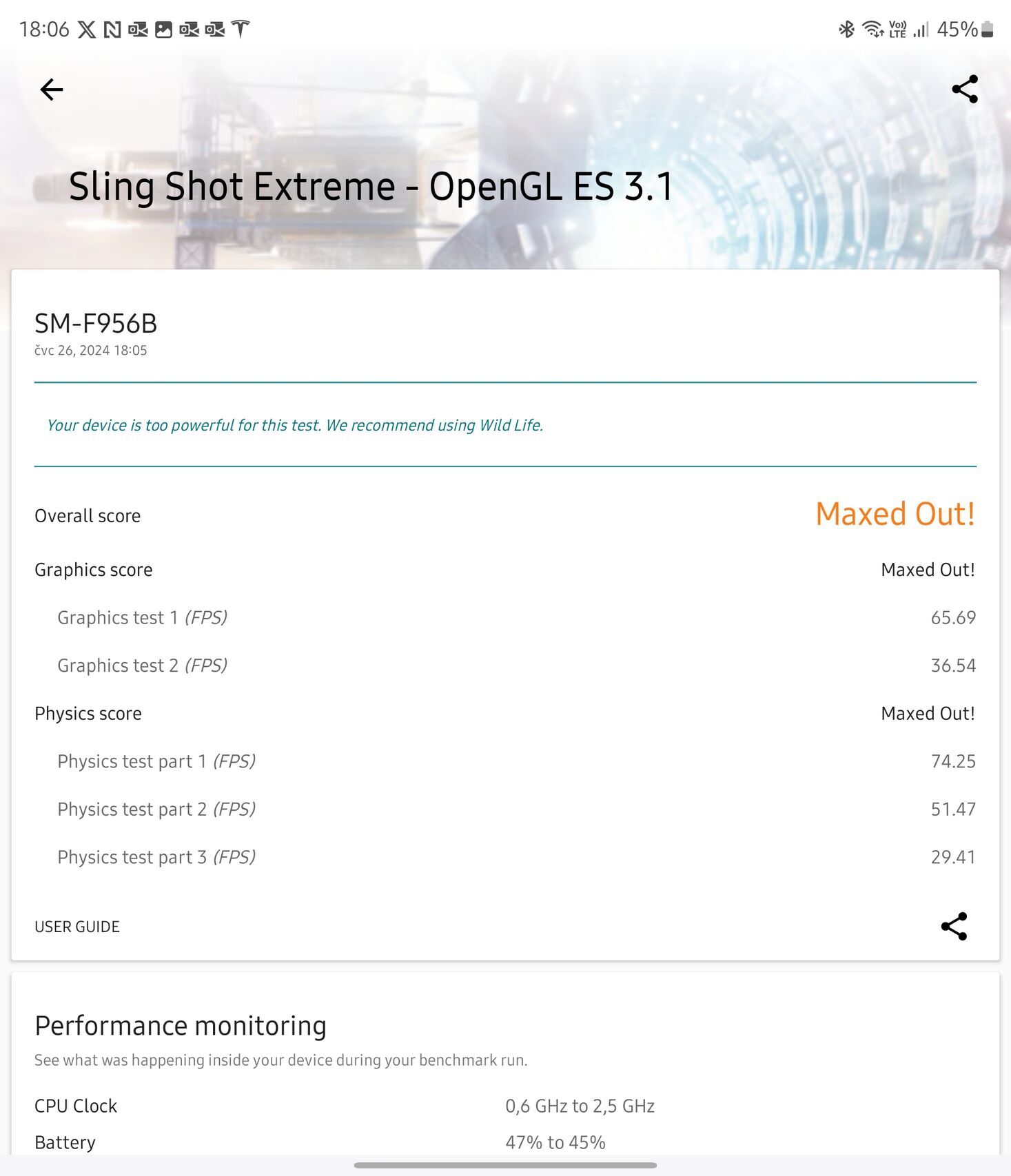Tap the Wild Life recommendation message
1011x1176 pixels.
295,425
